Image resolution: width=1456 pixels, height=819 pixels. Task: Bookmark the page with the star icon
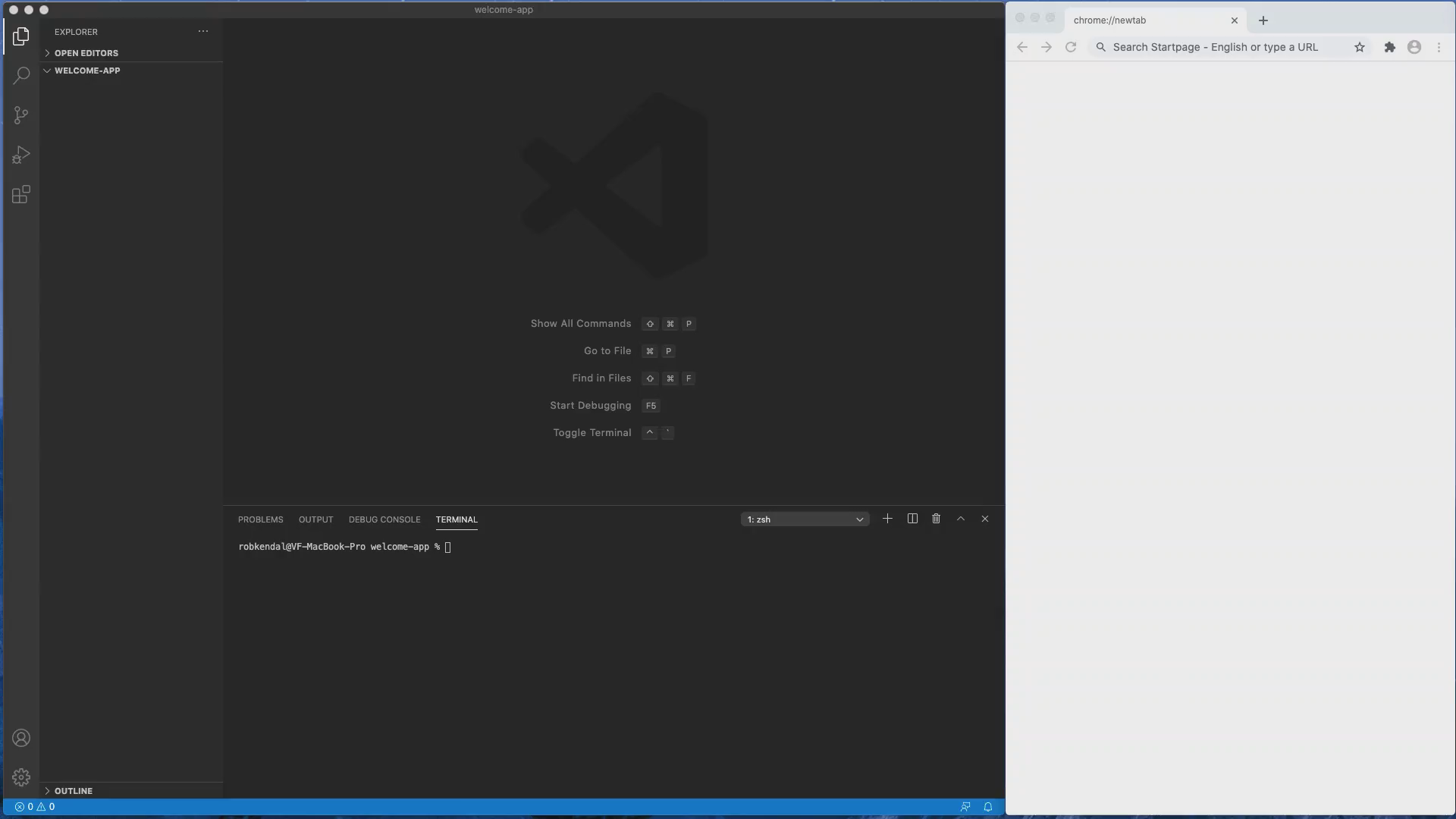pos(1360,47)
